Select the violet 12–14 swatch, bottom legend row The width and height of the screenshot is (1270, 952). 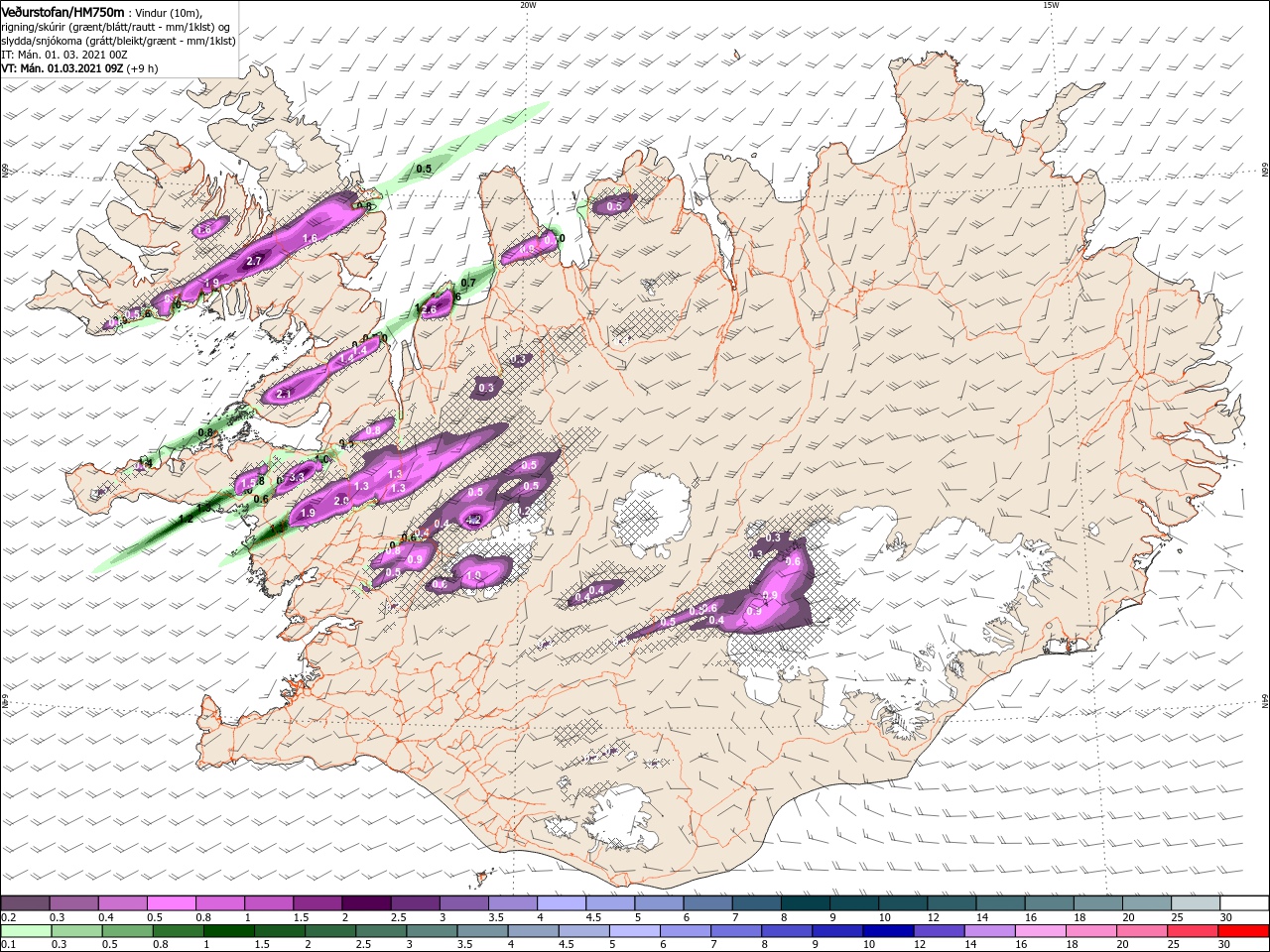coord(940,931)
